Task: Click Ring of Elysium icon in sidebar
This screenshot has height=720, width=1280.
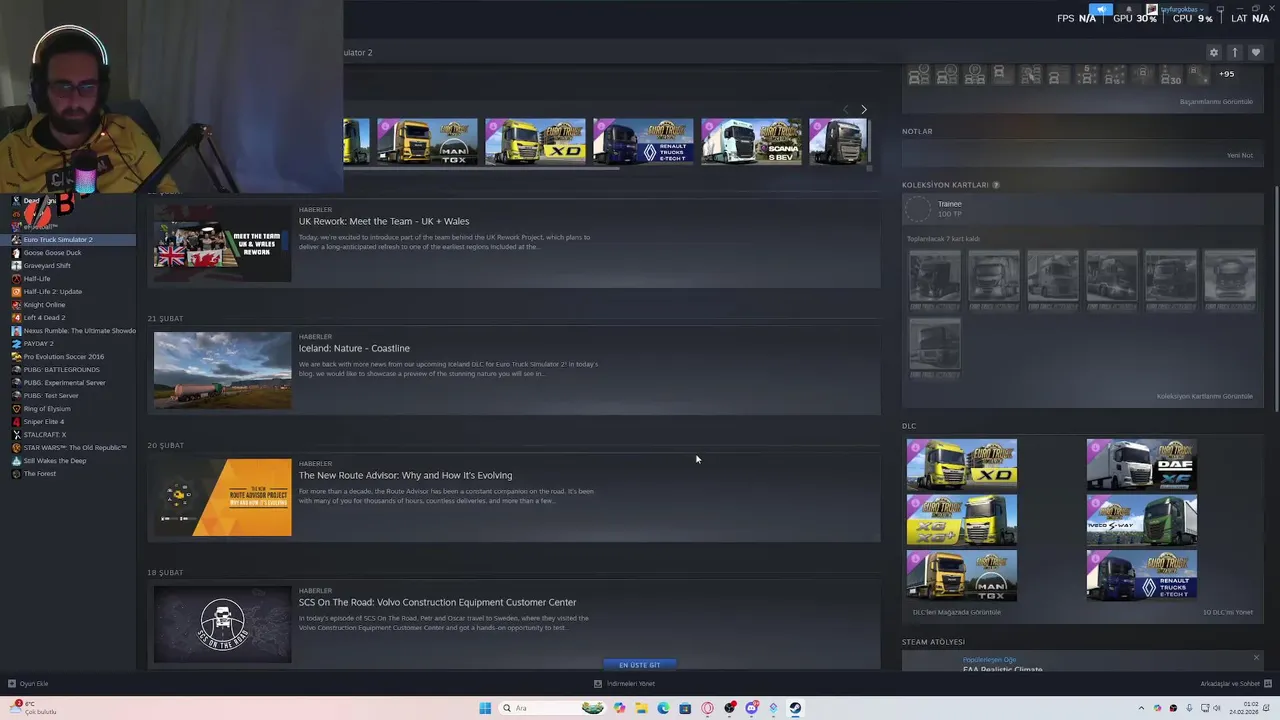Action: (x=16, y=409)
